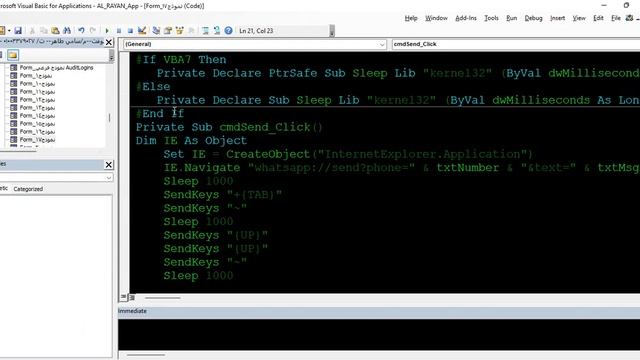Click the scroll arrow beside the Toggle Folders icon
This screenshot has width=640, height=360.
[x=111, y=55]
